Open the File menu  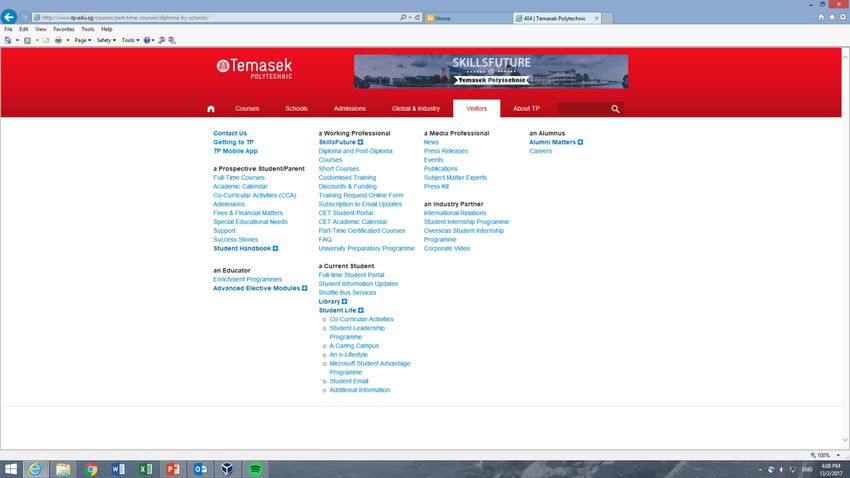click(x=8, y=29)
